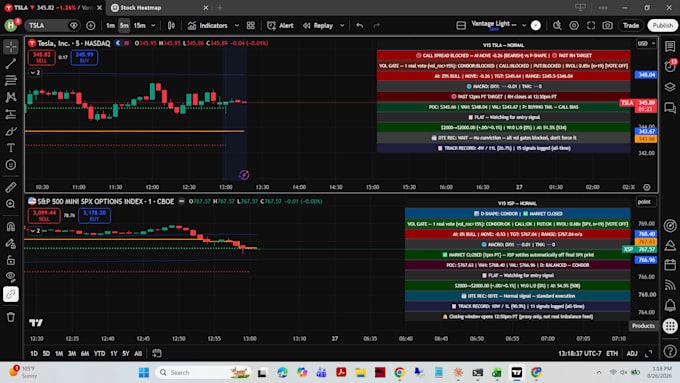Click the Windows taskbar Search box
Screen dimensions: 680x383
pyautogui.click(x=204, y=372)
